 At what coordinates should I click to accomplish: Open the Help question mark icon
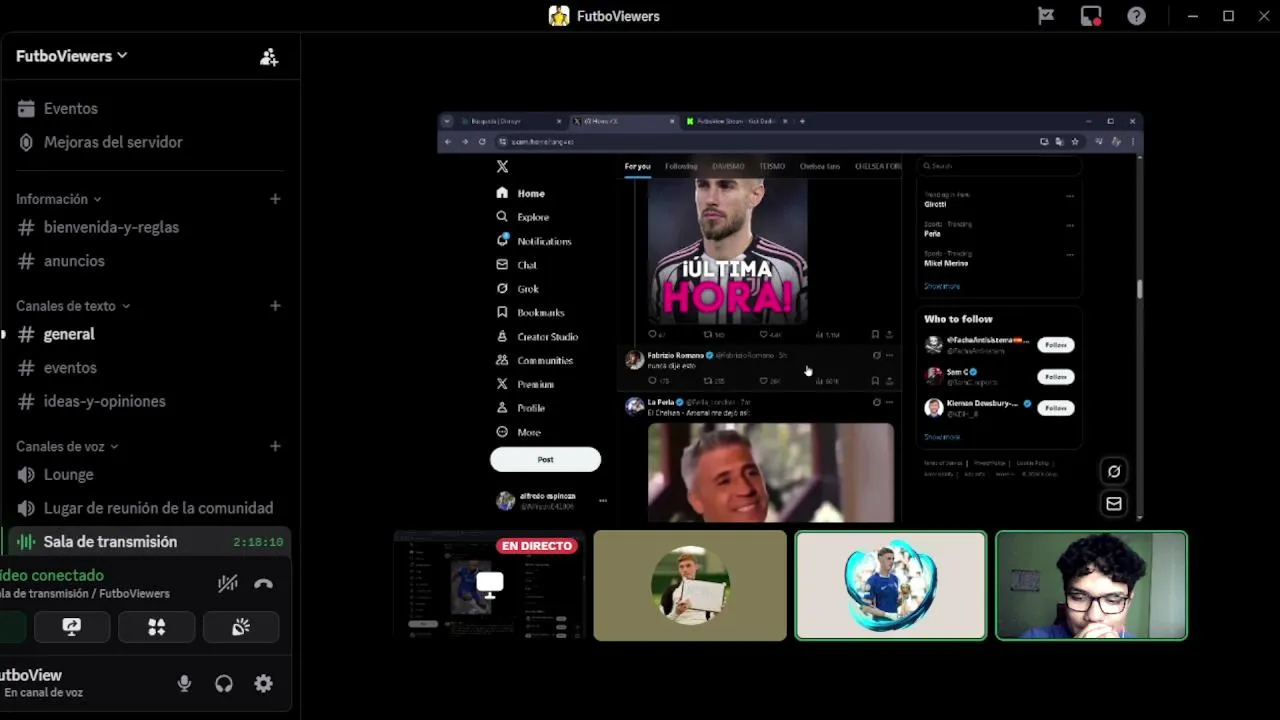click(x=1136, y=16)
